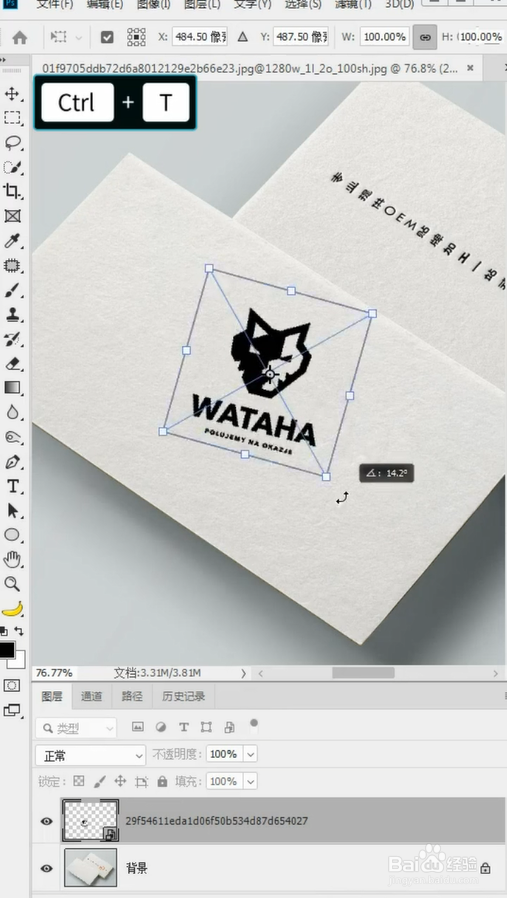Open the 类型 layer filter dropdown
This screenshot has height=898, width=507.
(x=76, y=728)
